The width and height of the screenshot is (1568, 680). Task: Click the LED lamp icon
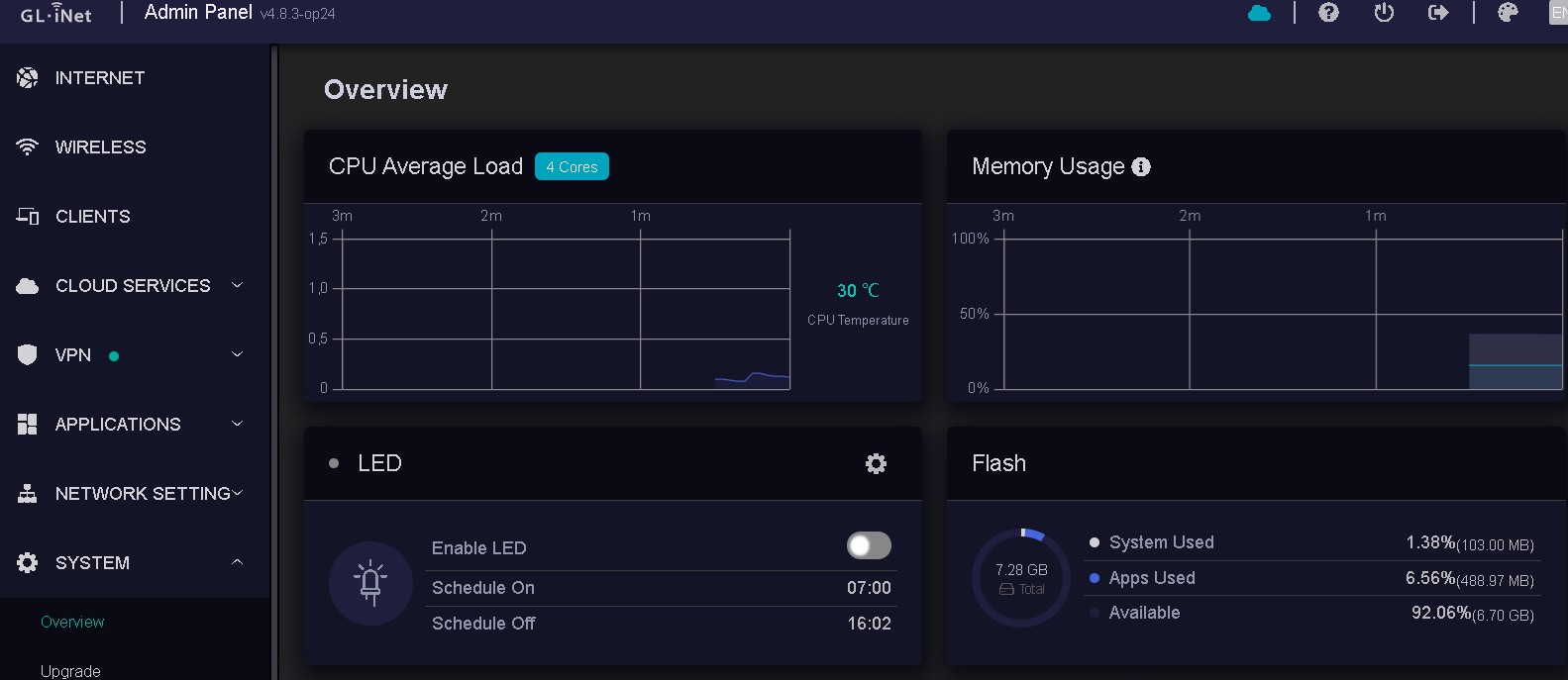(370, 583)
